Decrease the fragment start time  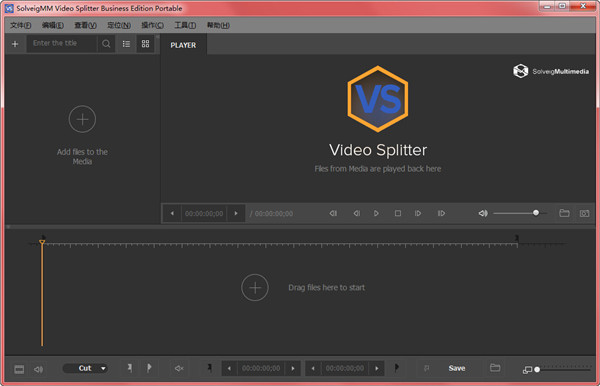(x=229, y=368)
